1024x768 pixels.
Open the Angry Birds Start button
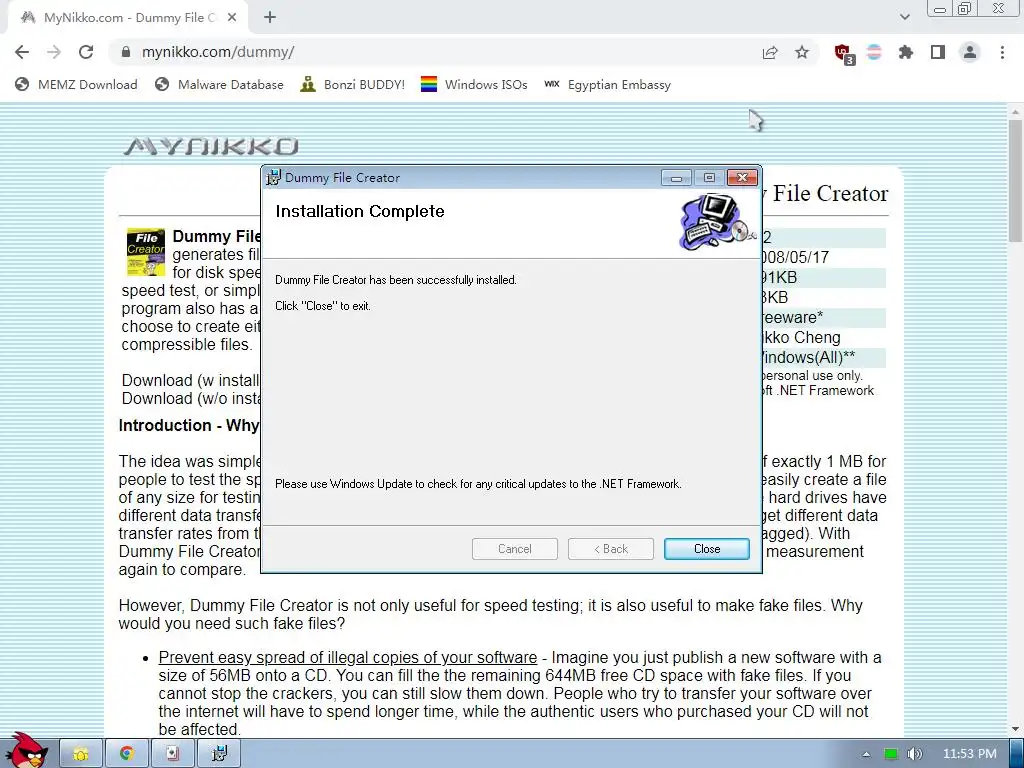27,750
